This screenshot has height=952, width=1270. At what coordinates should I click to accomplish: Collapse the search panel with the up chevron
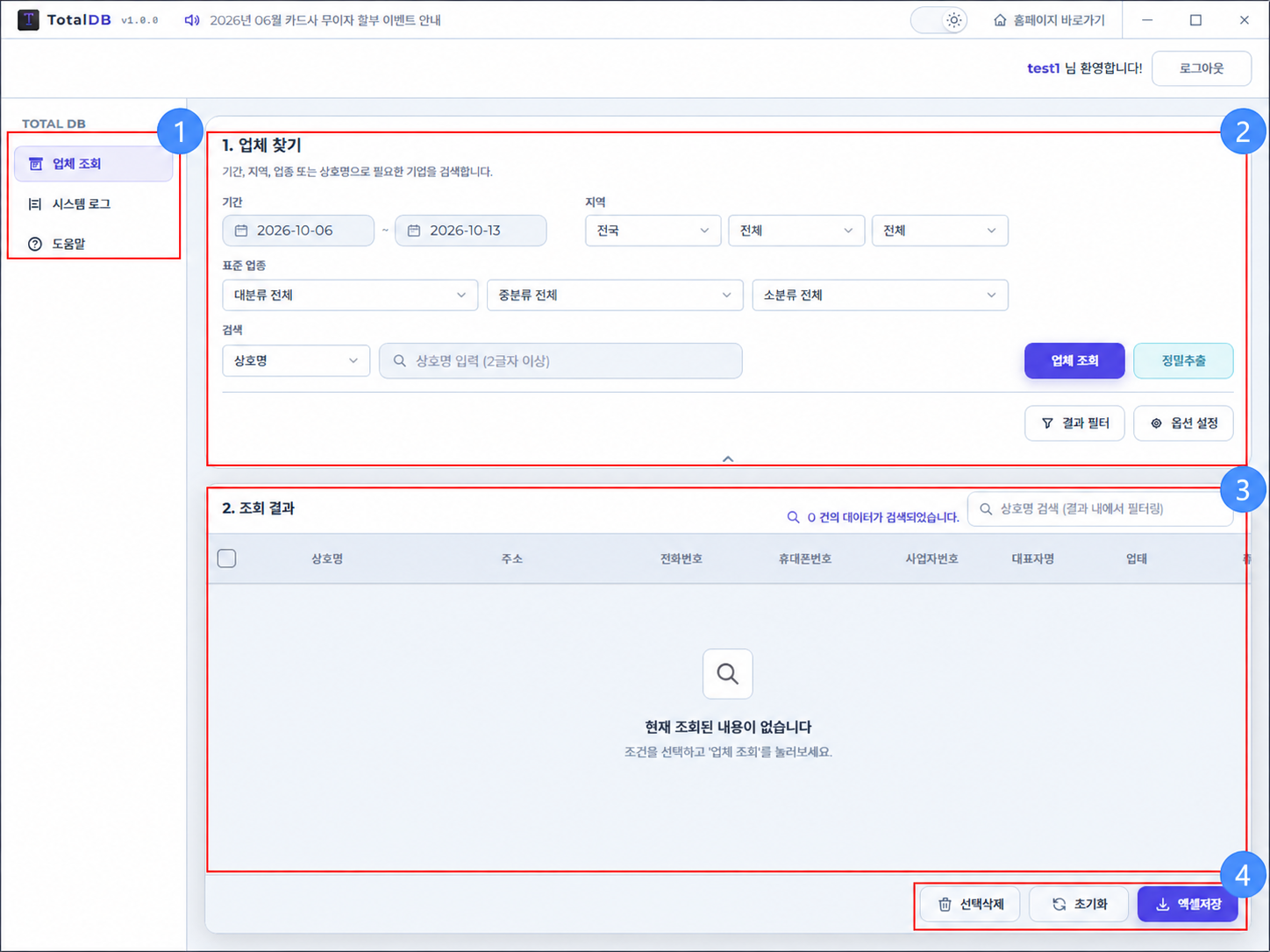[x=728, y=458]
